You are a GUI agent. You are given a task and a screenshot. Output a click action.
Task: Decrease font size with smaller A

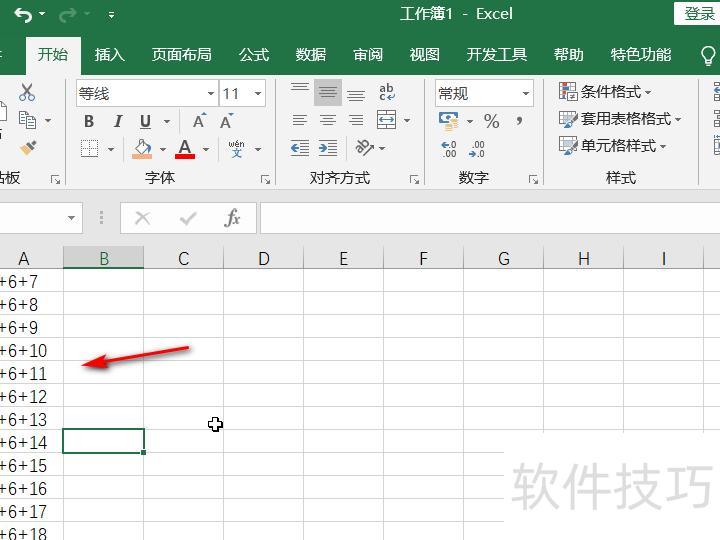[x=226, y=121]
